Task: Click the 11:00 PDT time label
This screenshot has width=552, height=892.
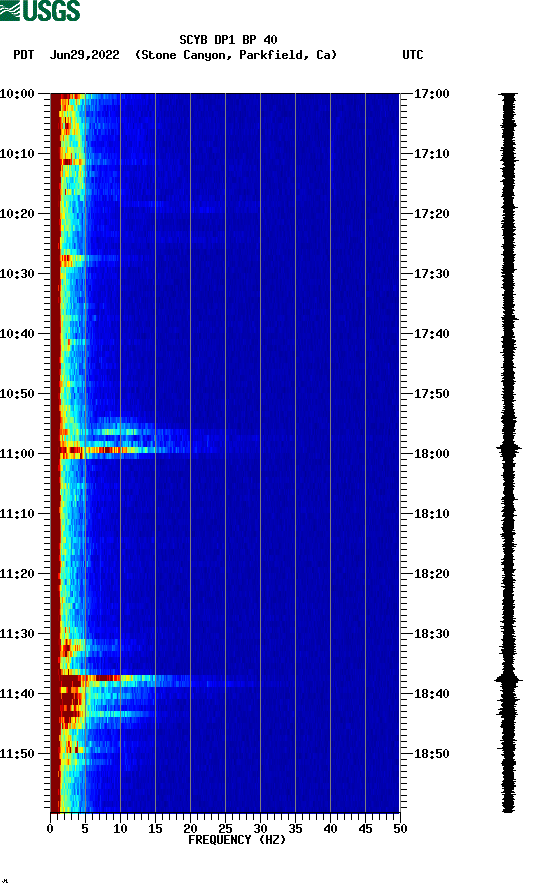Action: [x=17, y=454]
